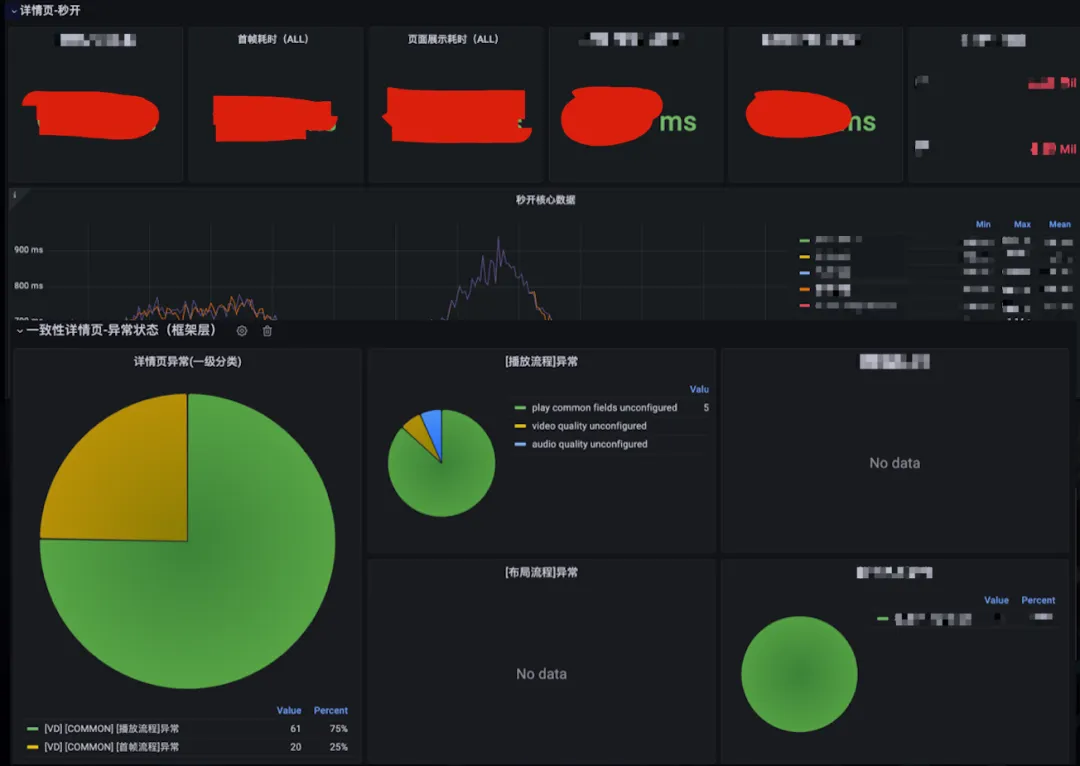Click yellow swatch beside 'video quality unconfigured'
The image size is (1080, 766).
point(520,426)
